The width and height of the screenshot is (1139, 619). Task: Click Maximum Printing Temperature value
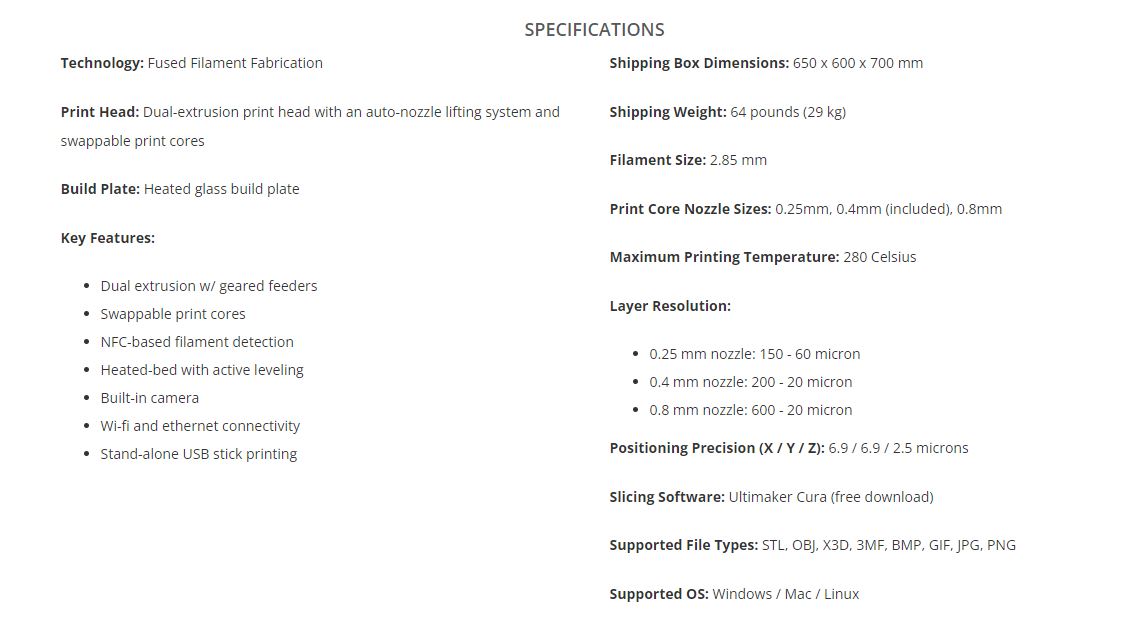pos(880,257)
